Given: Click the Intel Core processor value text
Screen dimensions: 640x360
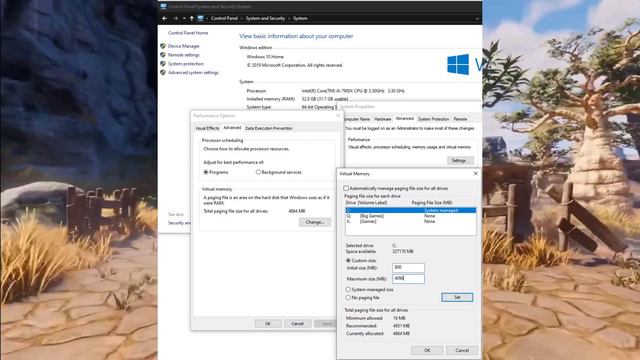Looking at the screenshot, I should pos(353,91).
